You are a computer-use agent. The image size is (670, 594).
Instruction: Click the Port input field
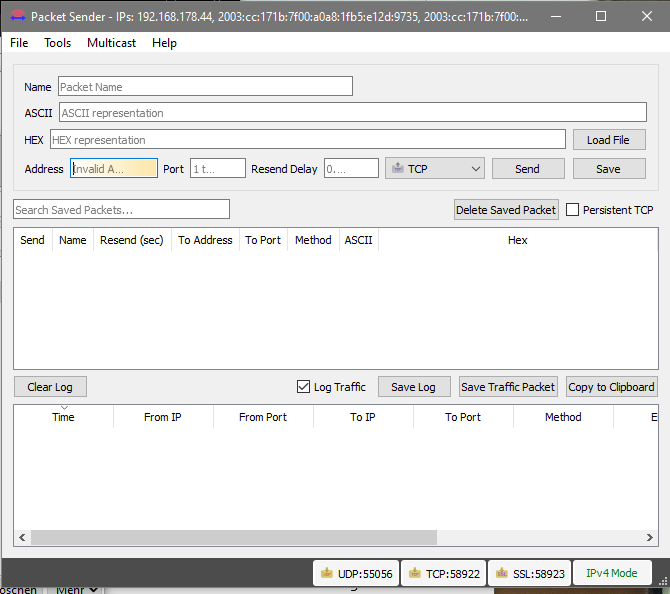tap(217, 168)
